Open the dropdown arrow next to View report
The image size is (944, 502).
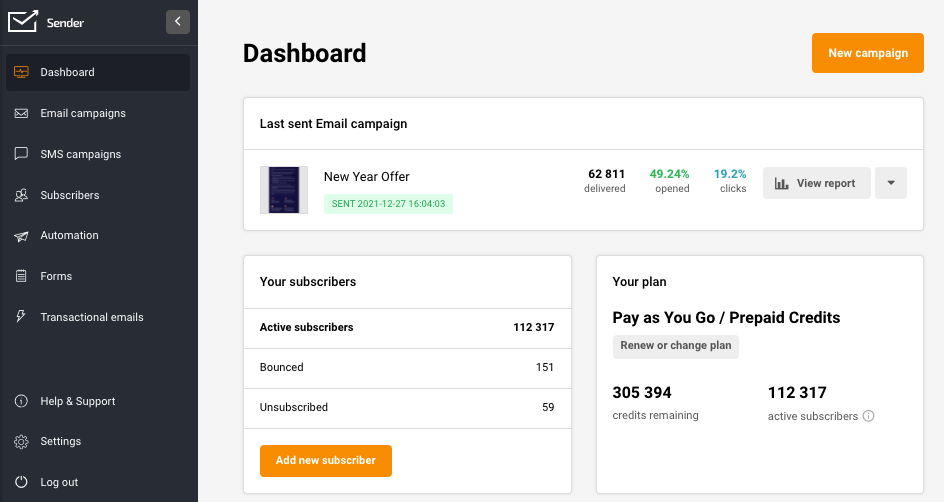[x=890, y=183]
